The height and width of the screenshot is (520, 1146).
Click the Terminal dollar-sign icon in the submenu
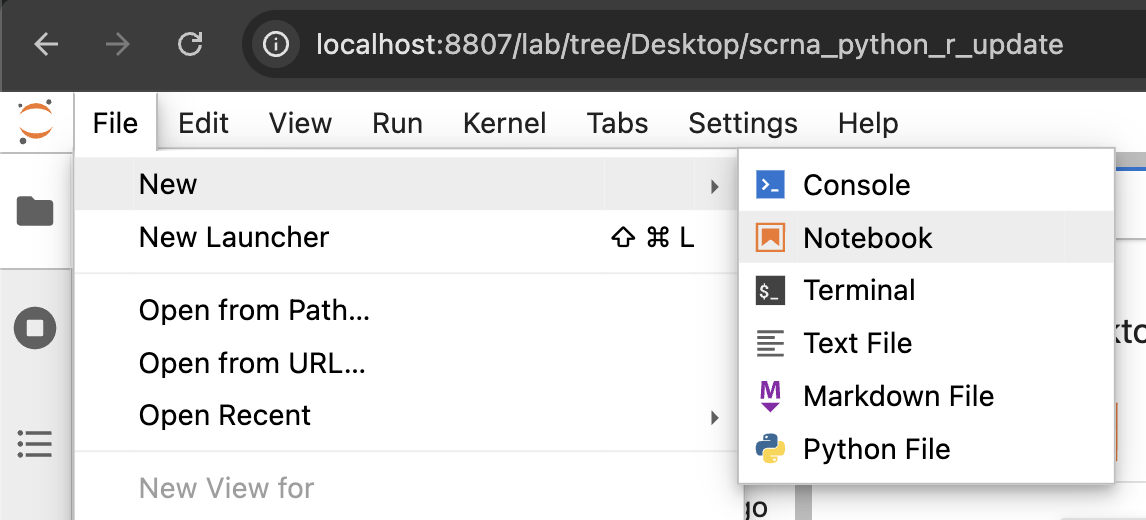[770, 290]
